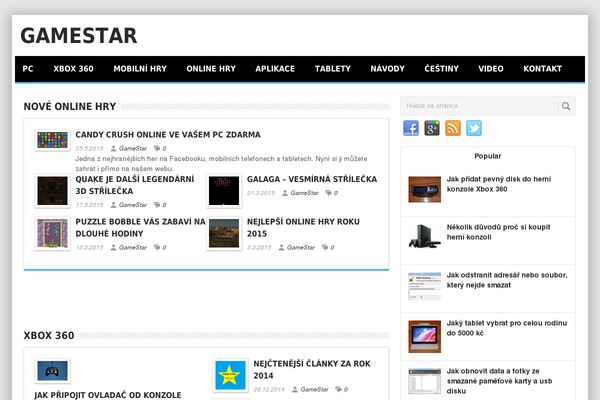Screen dimensions: 600x400
Task: Open the Twitter social icon
Action: [474, 128]
